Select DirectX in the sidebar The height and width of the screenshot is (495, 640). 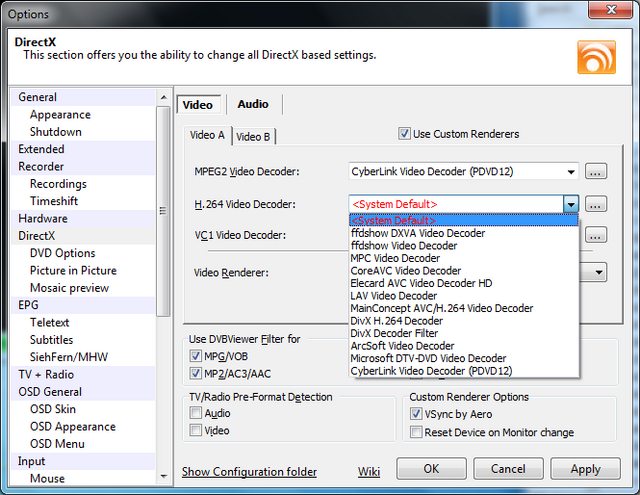[x=83, y=236]
